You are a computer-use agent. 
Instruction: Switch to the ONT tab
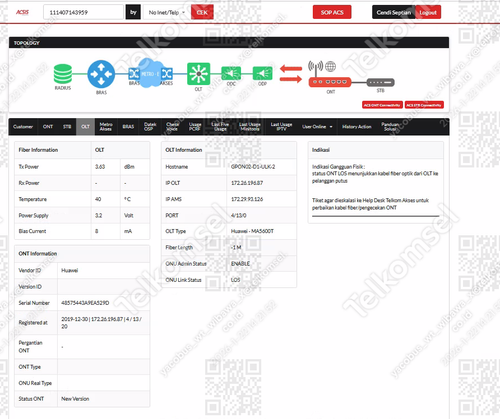click(48, 127)
